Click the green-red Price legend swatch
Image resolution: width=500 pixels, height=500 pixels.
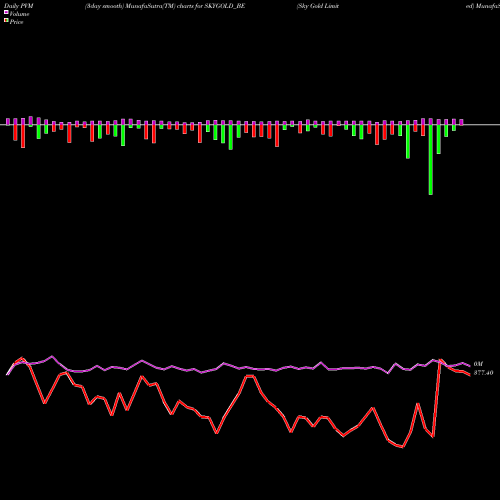point(6,20)
